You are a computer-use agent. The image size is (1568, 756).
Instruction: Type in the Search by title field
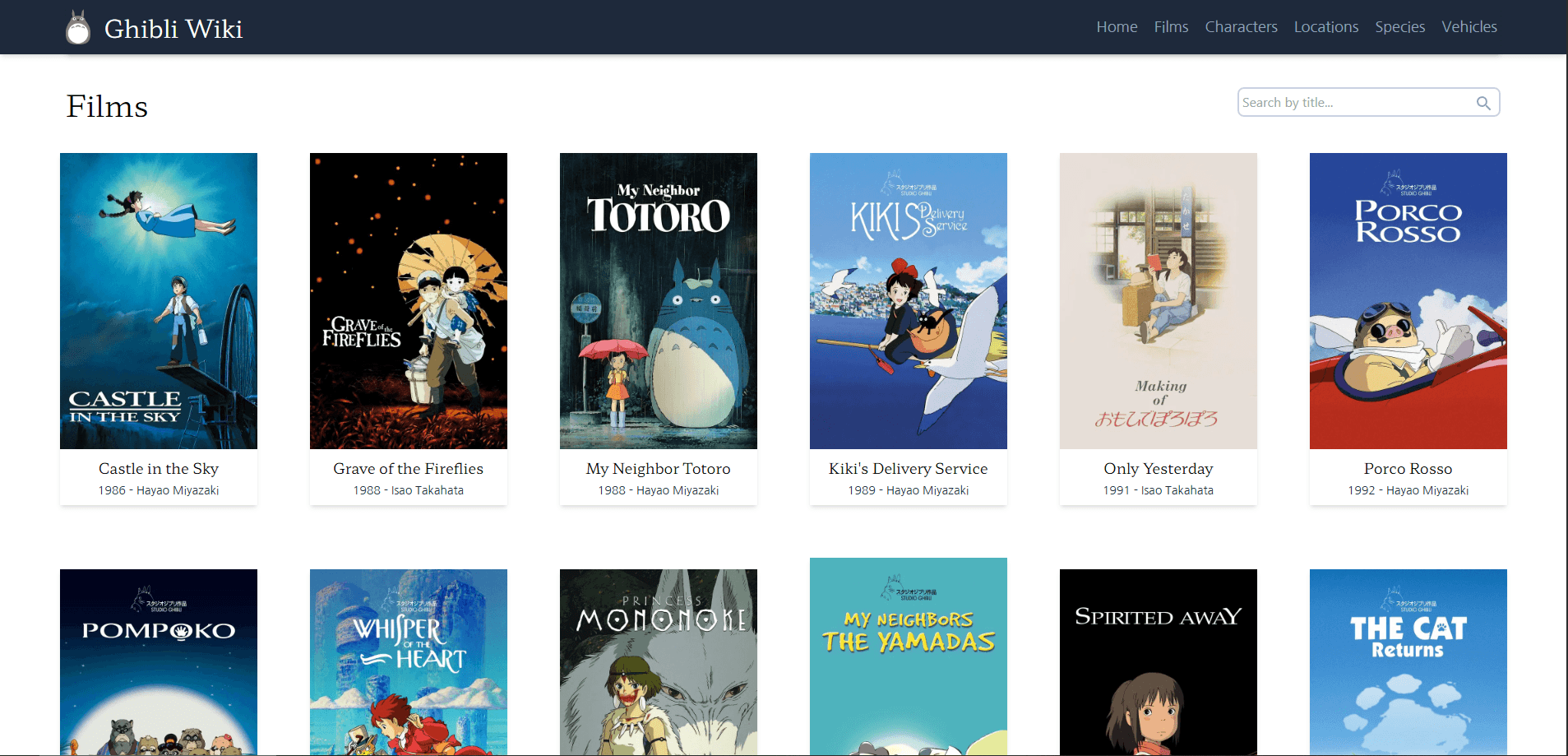point(1355,103)
